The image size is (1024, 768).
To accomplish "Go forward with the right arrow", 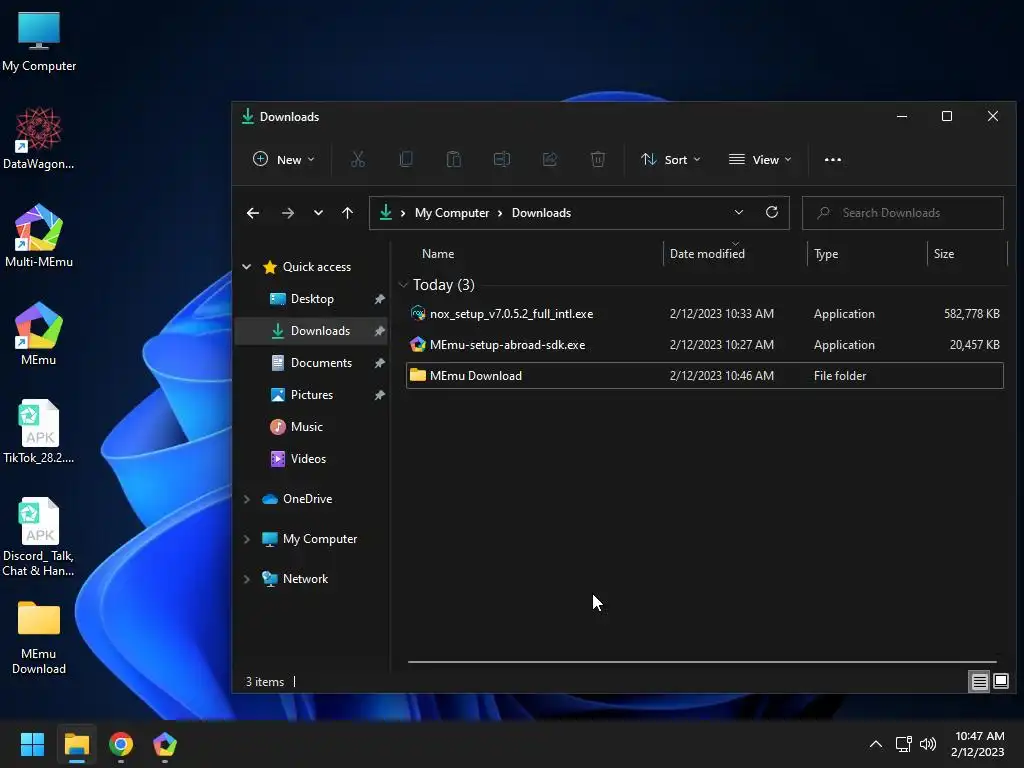I will pyautogui.click(x=287, y=213).
